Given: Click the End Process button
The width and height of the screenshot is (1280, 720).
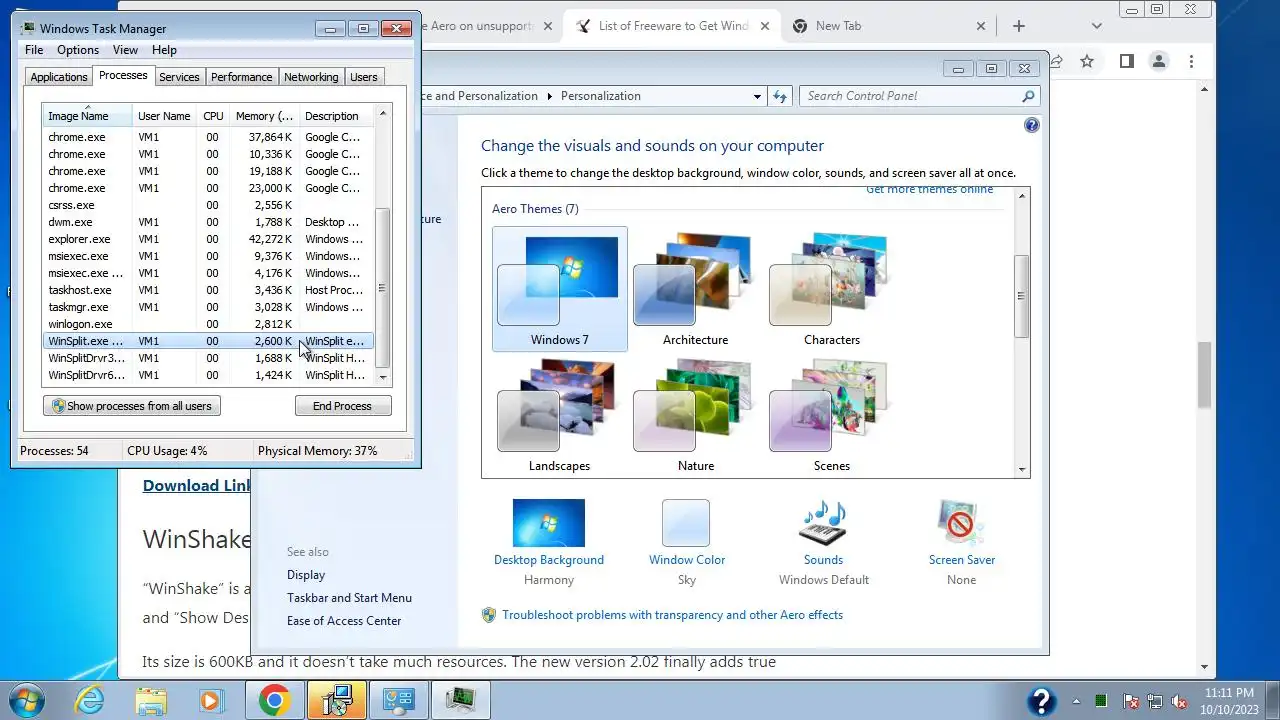Looking at the screenshot, I should point(342,406).
